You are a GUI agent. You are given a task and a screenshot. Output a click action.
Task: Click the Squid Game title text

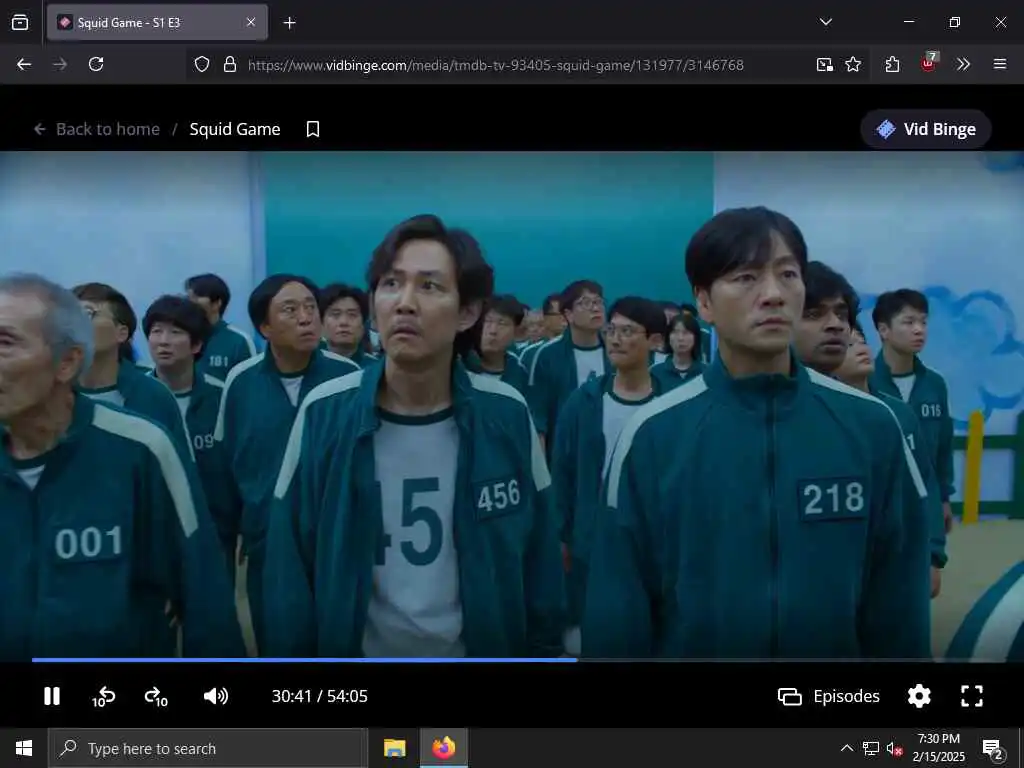pos(235,129)
